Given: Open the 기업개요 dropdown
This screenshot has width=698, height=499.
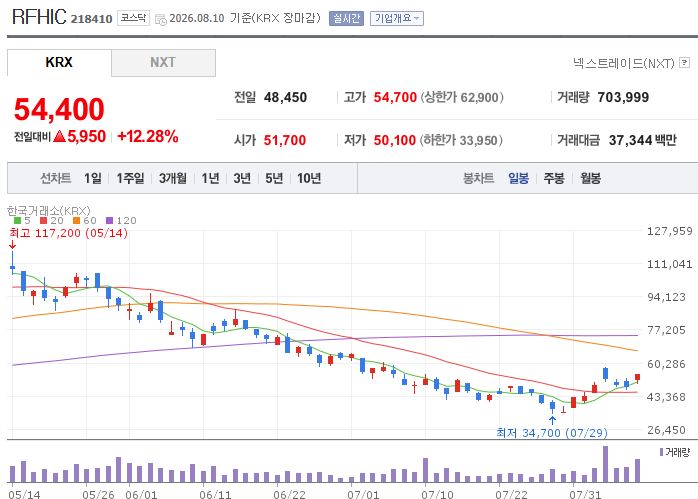Looking at the screenshot, I should pyautogui.click(x=397, y=18).
